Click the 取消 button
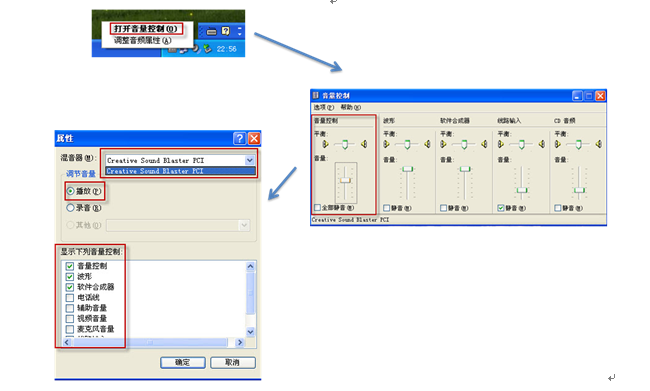Viewport: 650px width, 391px height. point(233,362)
